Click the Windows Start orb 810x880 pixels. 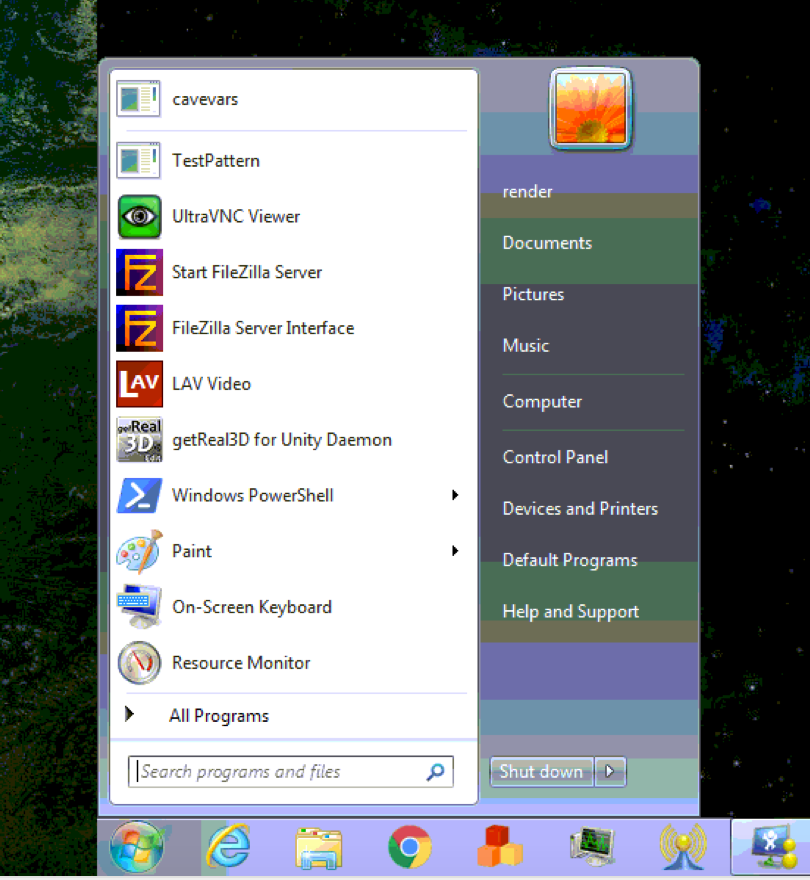(137, 848)
